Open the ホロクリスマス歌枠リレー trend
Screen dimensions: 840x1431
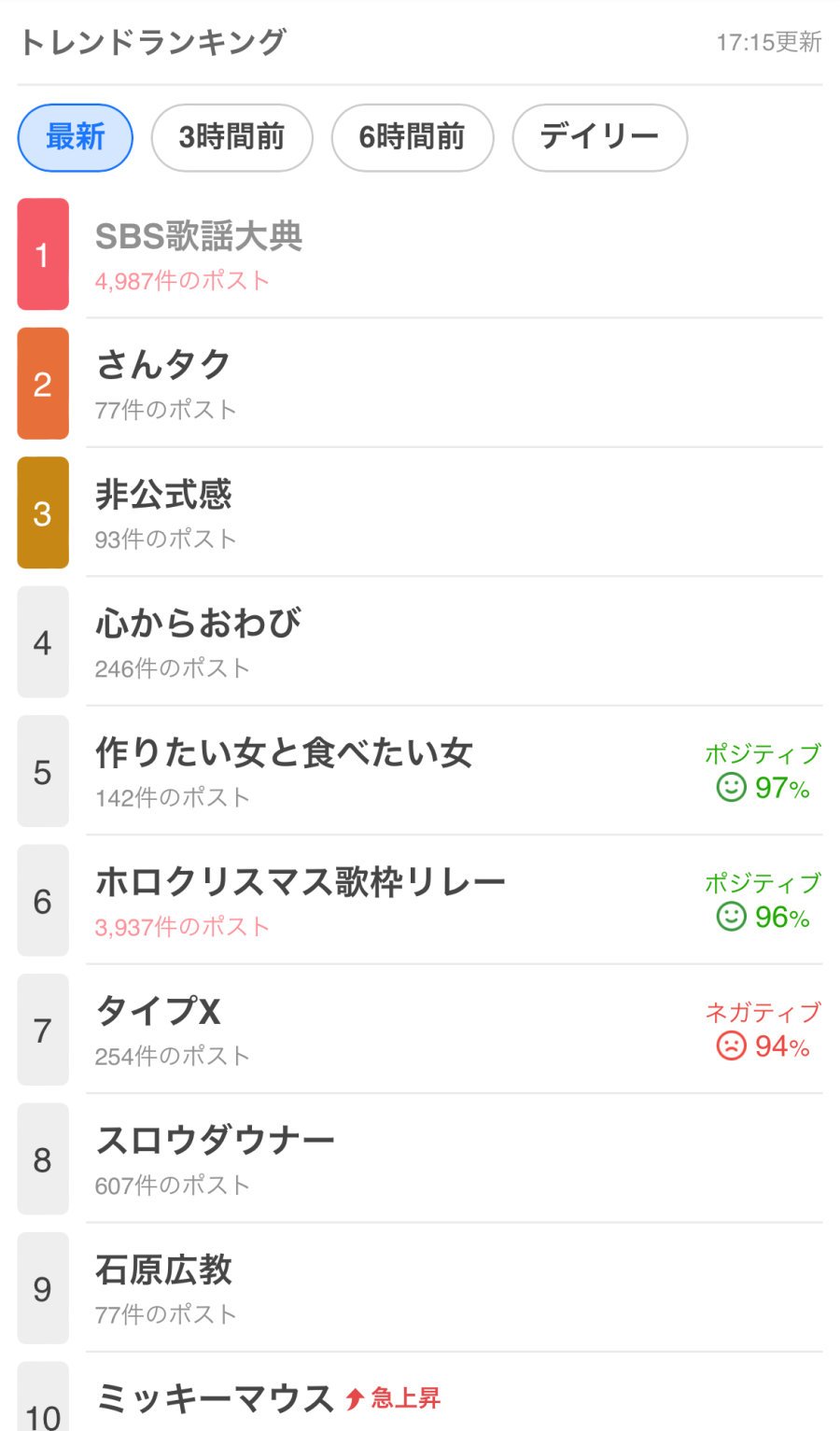coord(301,882)
